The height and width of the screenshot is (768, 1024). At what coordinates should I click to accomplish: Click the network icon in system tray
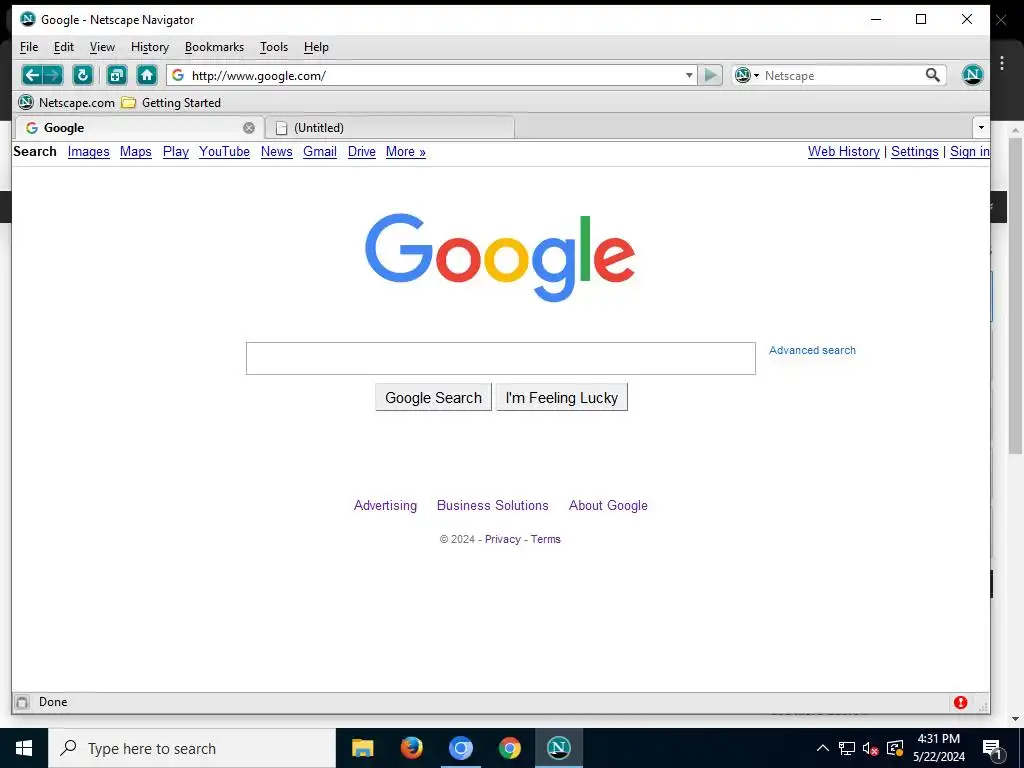[846, 748]
